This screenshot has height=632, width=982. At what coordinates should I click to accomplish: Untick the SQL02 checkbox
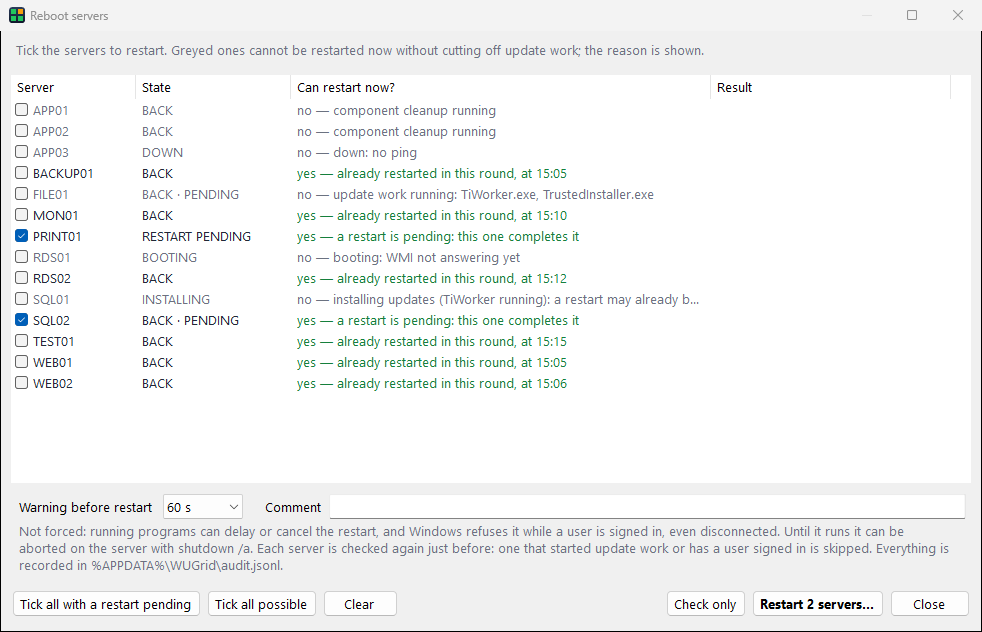coord(22,319)
